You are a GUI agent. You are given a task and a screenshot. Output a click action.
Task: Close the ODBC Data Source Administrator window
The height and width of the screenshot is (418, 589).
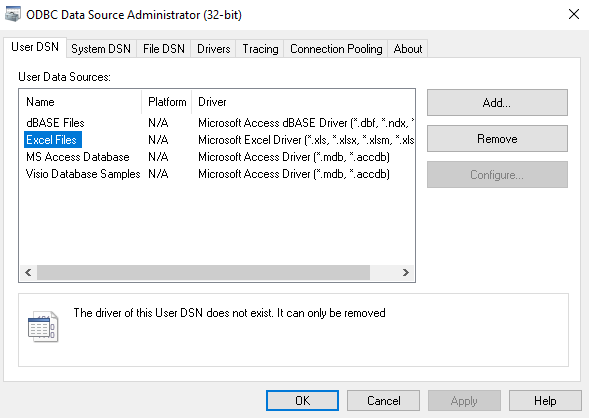coord(574,14)
